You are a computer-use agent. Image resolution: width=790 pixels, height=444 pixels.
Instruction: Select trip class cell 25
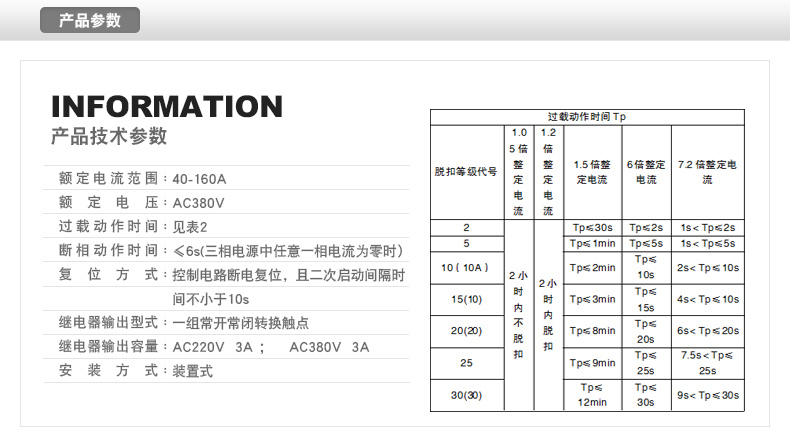point(467,363)
